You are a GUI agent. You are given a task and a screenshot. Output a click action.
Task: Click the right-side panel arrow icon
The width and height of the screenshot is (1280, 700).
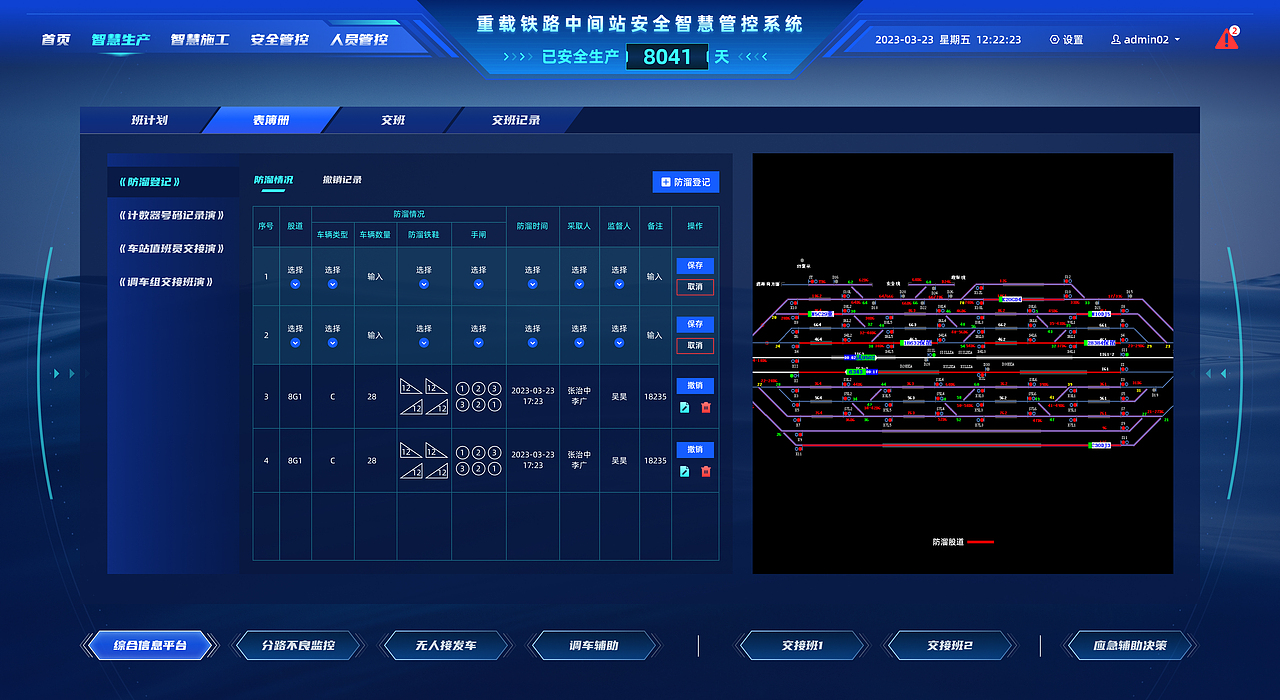[x=1216, y=374]
